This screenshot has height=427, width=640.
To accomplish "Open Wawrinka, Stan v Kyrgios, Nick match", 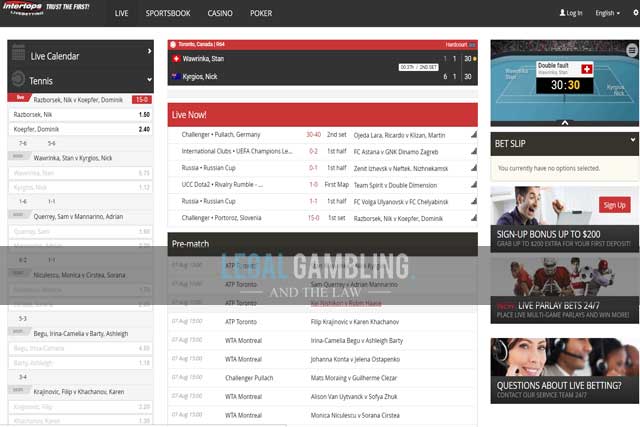I will click(73, 158).
